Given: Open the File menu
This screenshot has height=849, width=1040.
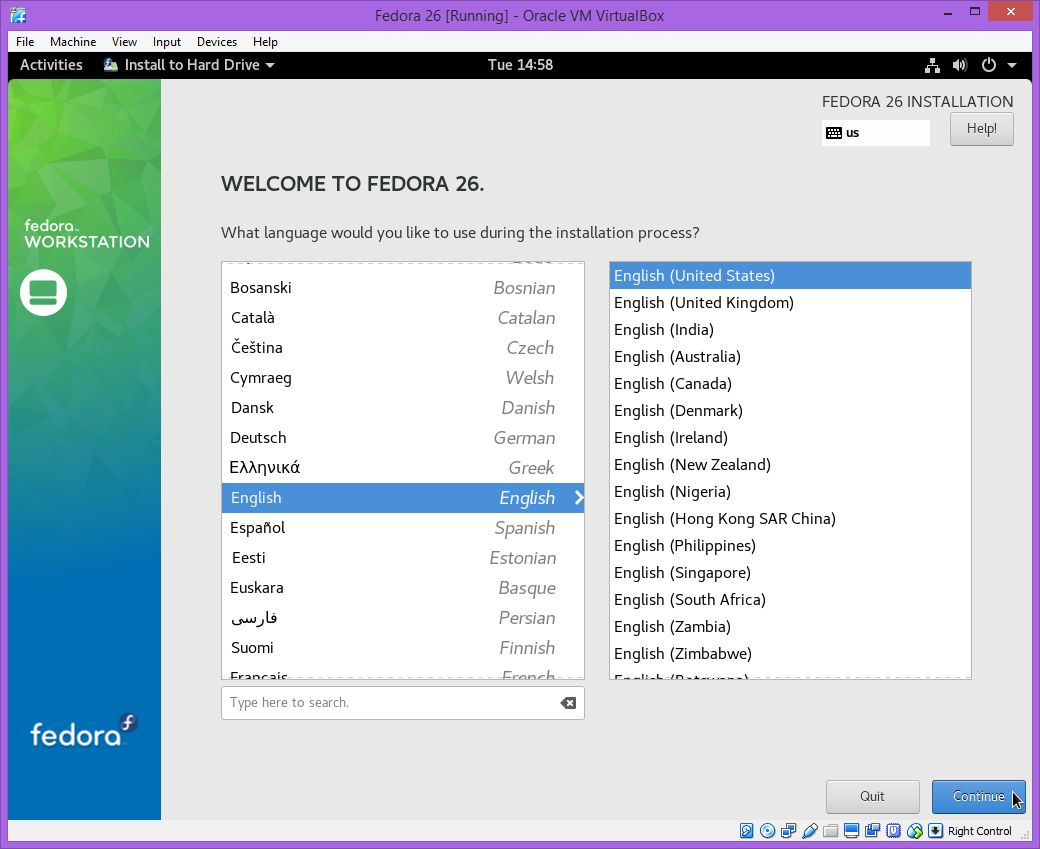Looking at the screenshot, I should tap(25, 42).
